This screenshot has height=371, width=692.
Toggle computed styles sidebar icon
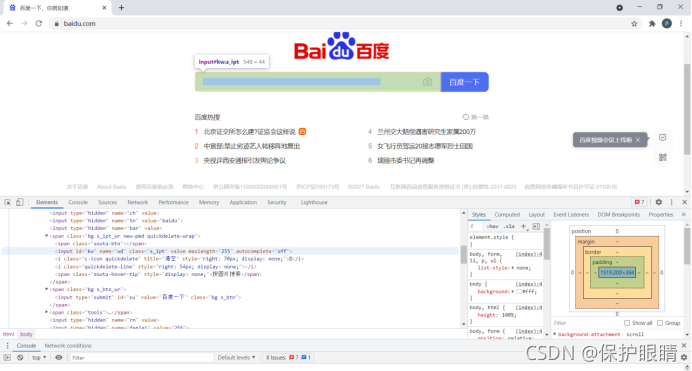pyautogui.click(x=536, y=226)
